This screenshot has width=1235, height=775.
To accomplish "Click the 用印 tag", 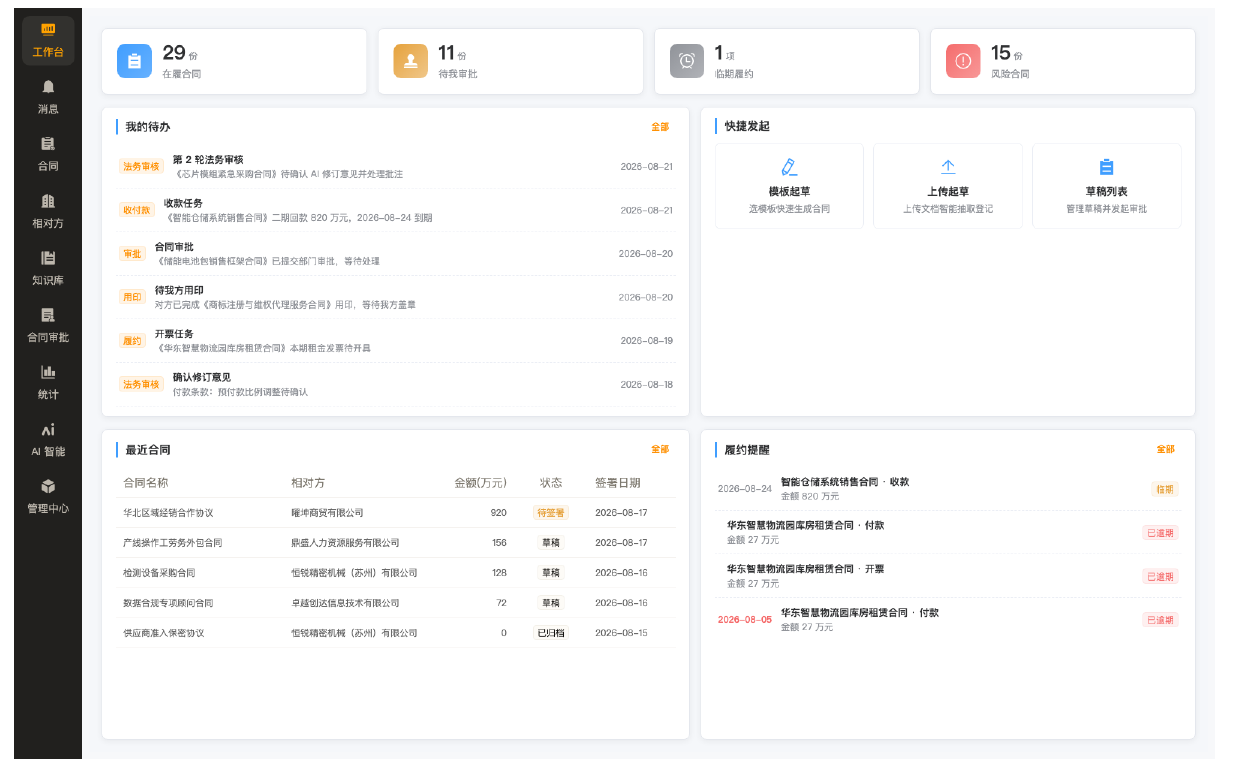I will (x=132, y=297).
